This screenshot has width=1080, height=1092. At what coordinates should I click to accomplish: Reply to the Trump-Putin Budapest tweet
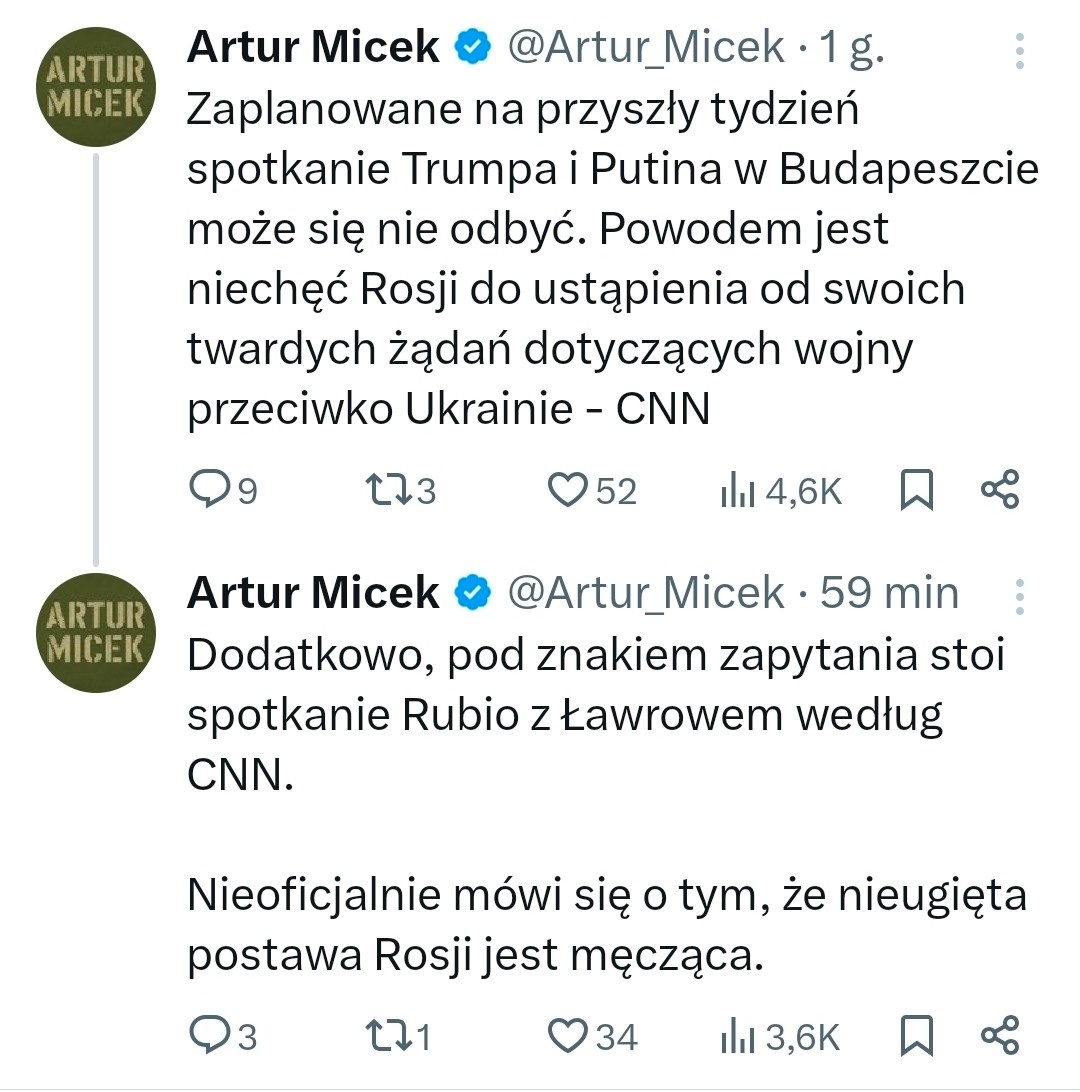(x=210, y=490)
